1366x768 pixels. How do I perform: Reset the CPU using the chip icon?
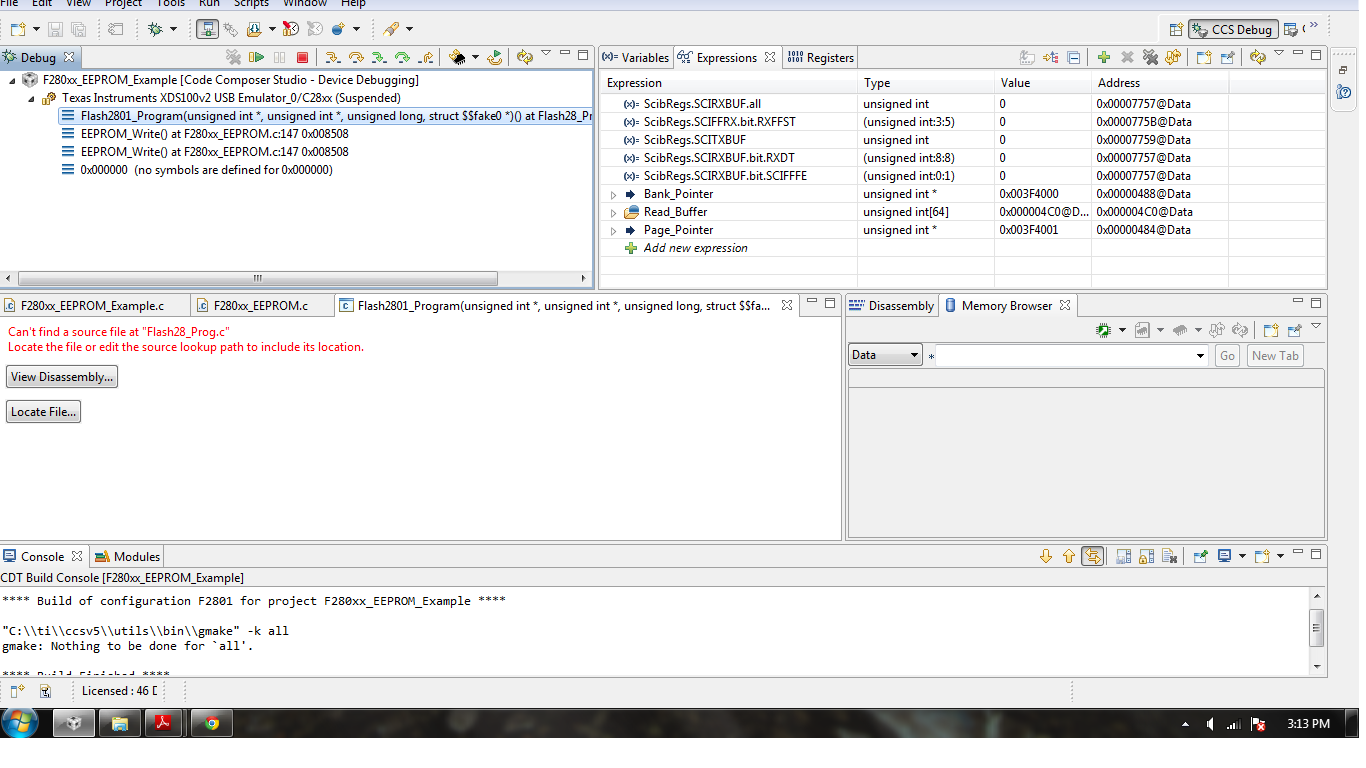[457, 58]
